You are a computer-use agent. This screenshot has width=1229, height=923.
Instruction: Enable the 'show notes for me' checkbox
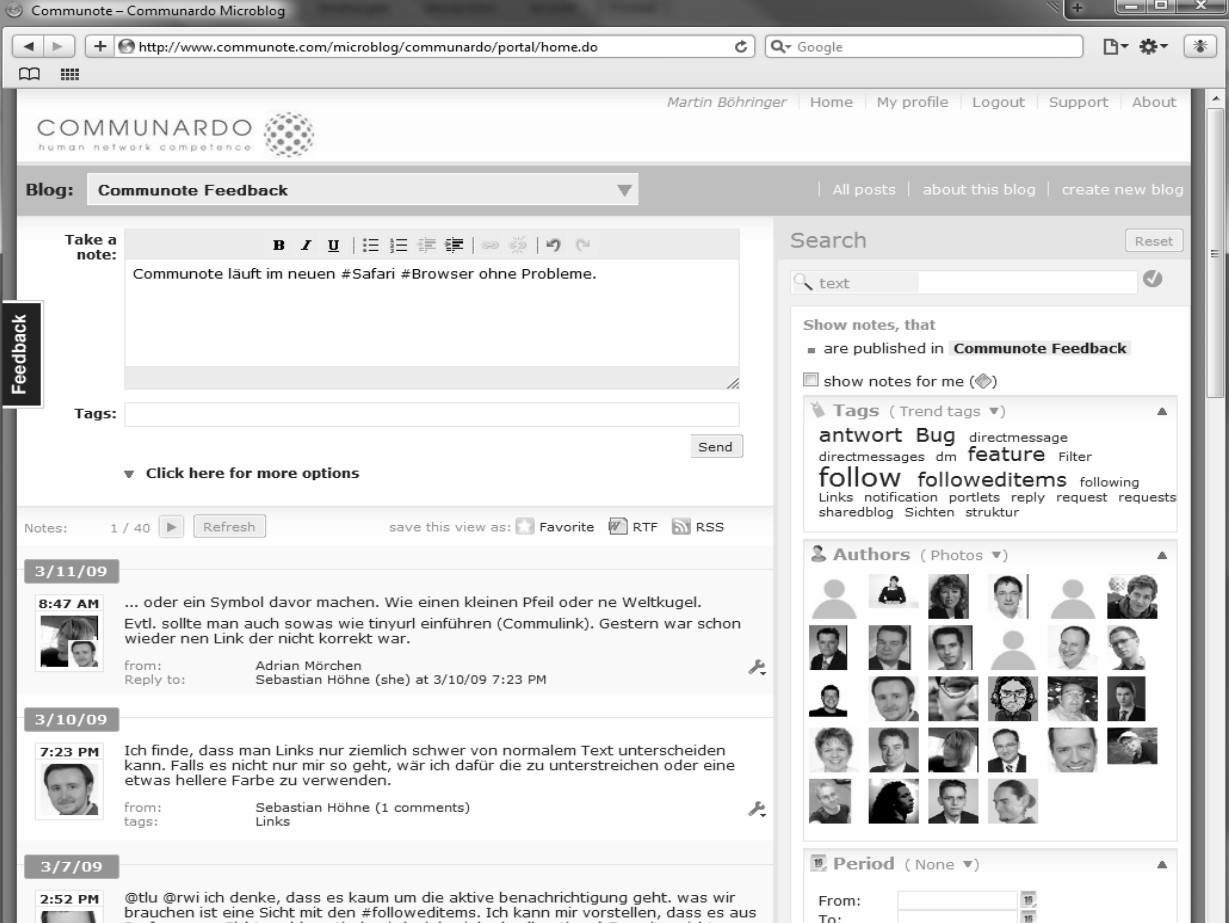812,380
